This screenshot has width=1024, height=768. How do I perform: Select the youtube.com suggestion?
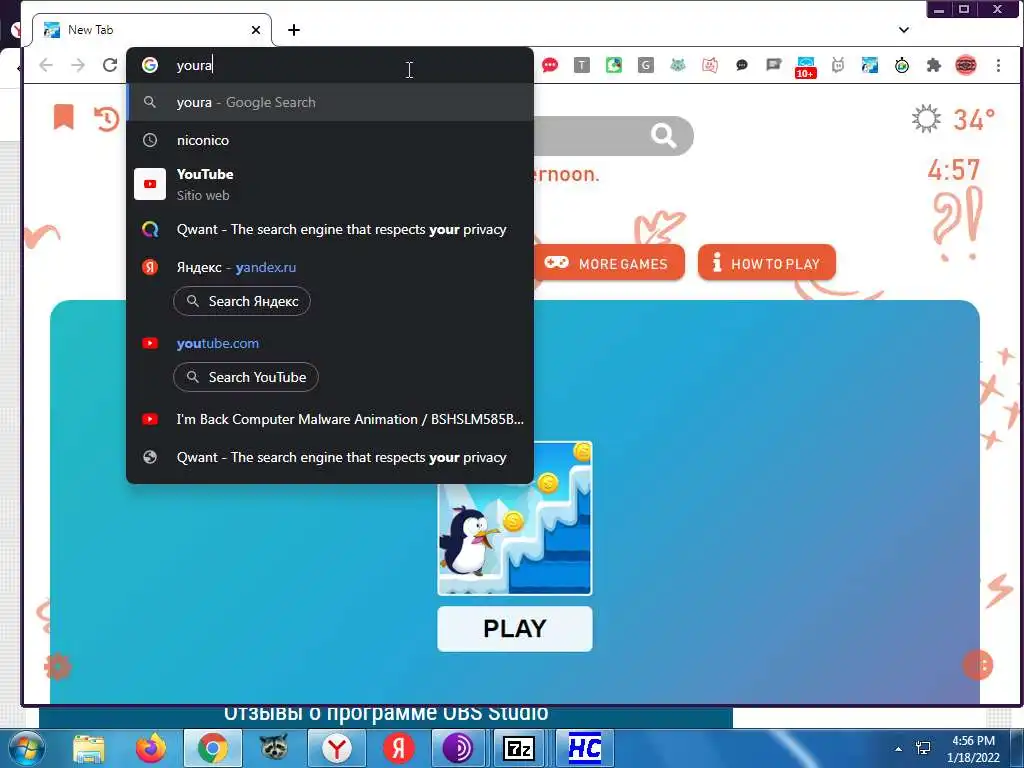[x=330, y=344]
